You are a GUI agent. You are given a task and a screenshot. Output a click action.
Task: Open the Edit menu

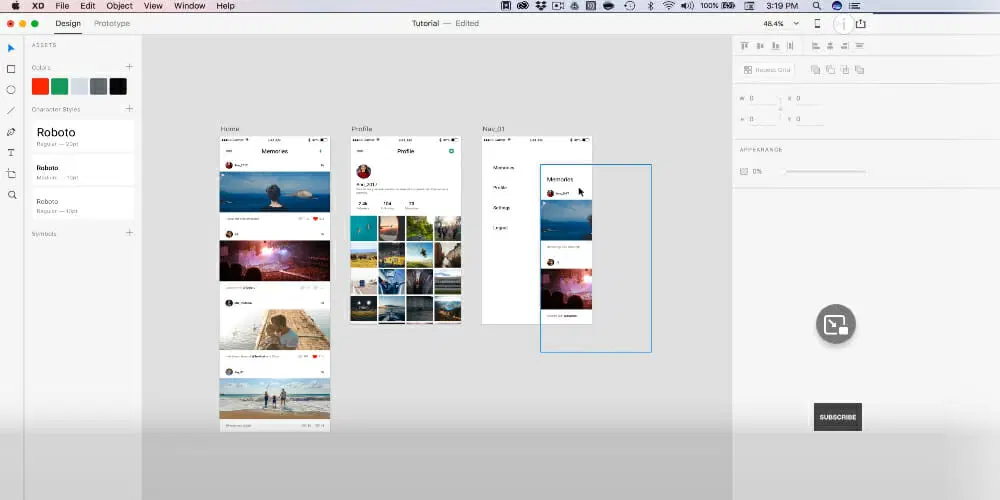coord(87,6)
